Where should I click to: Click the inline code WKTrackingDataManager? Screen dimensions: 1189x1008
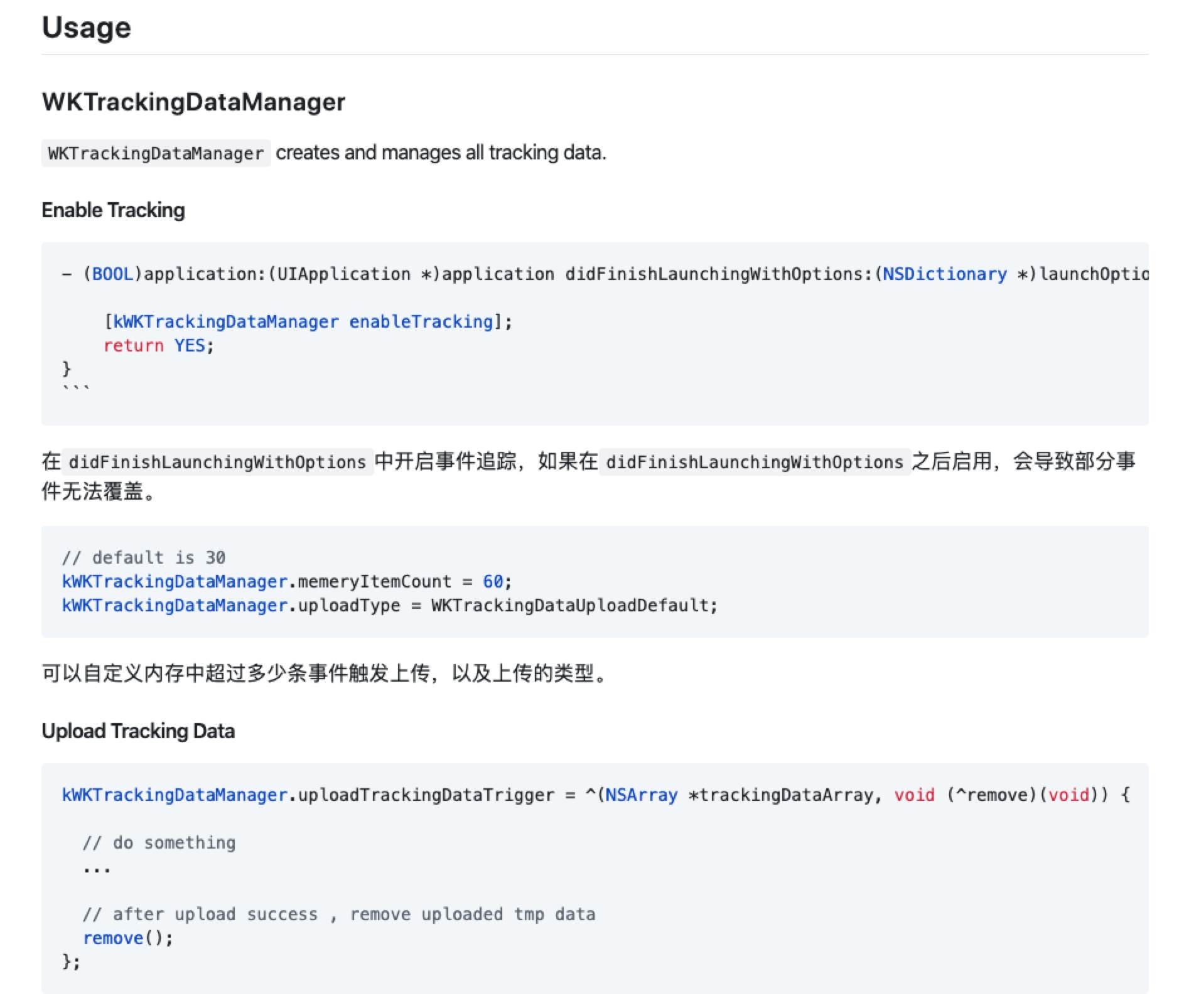[x=156, y=153]
